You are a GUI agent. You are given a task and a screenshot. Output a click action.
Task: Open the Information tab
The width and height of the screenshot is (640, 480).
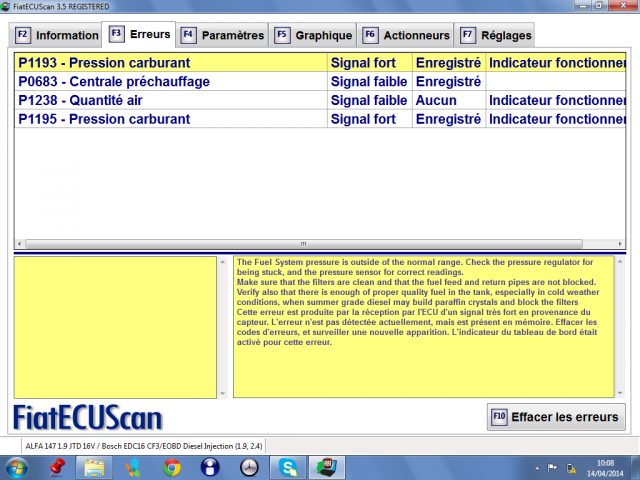coord(56,35)
